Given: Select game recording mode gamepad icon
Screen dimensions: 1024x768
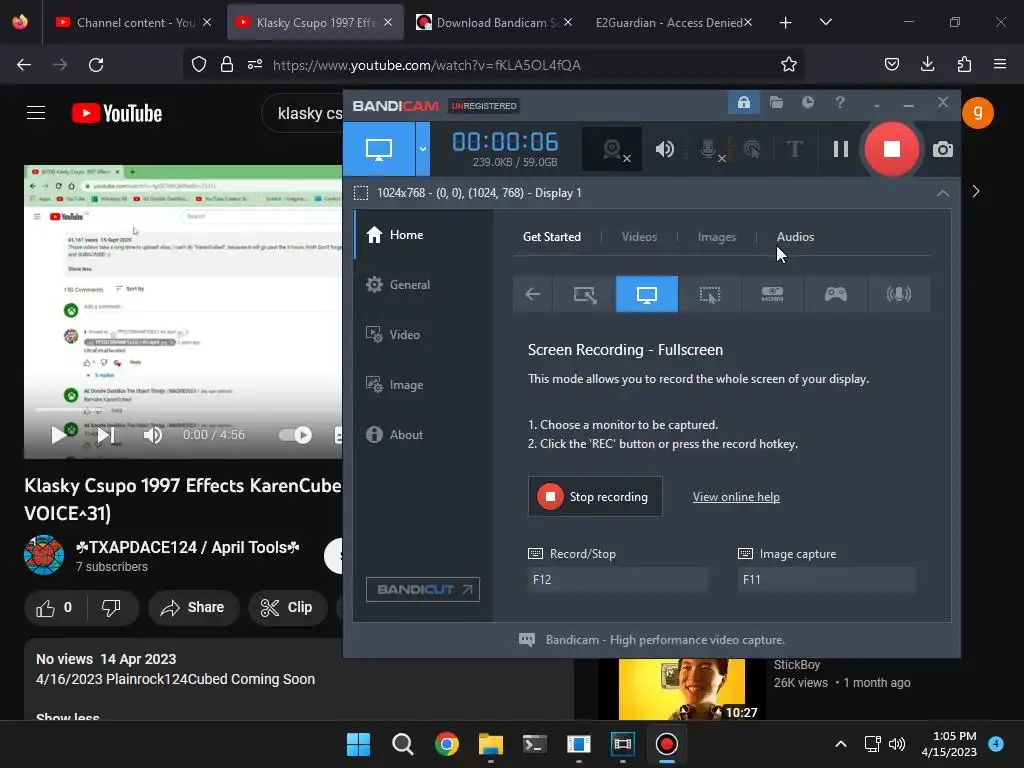Looking at the screenshot, I should click(x=835, y=294).
